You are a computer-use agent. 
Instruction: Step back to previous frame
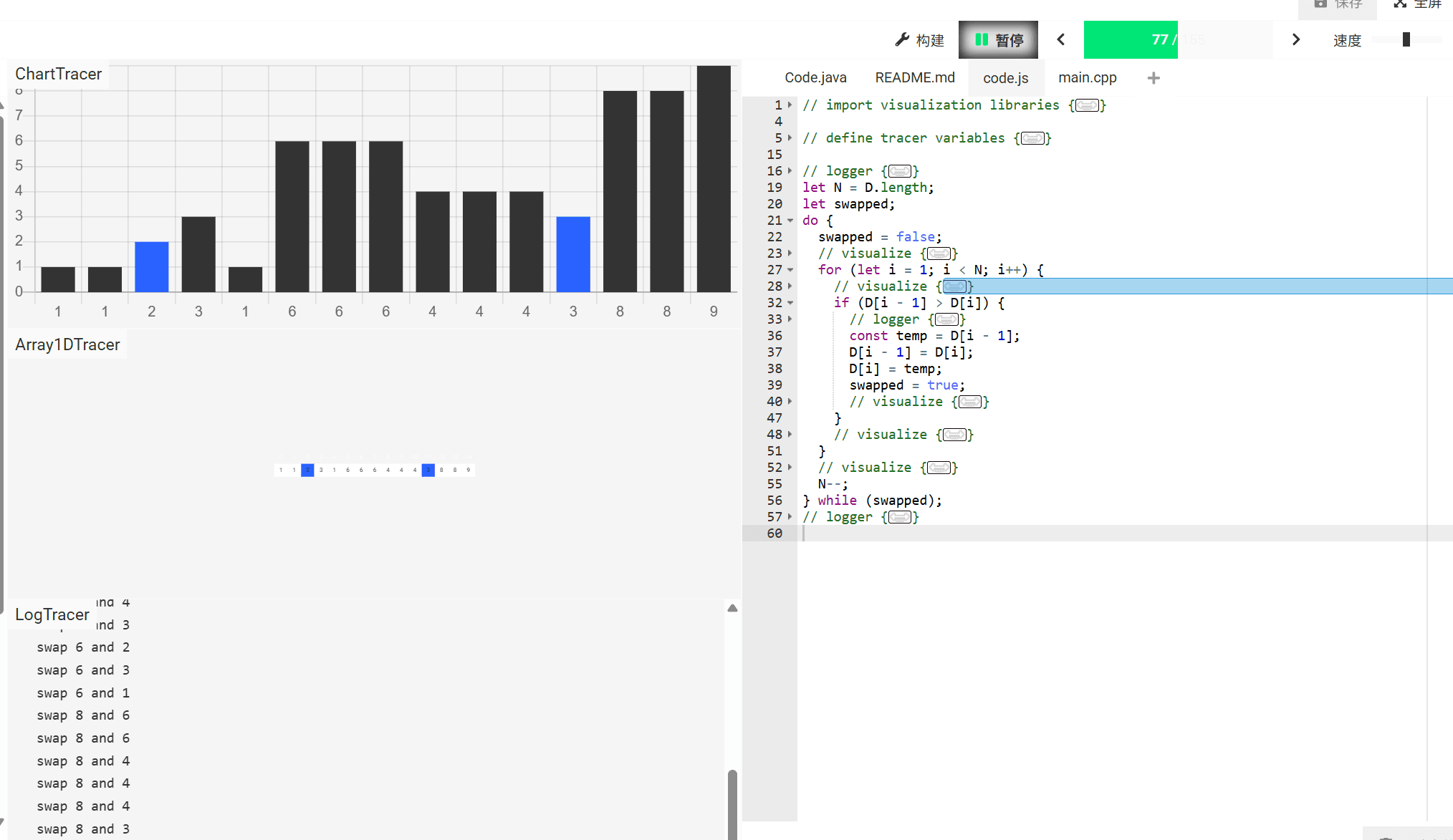click(x=1061, y=40)
